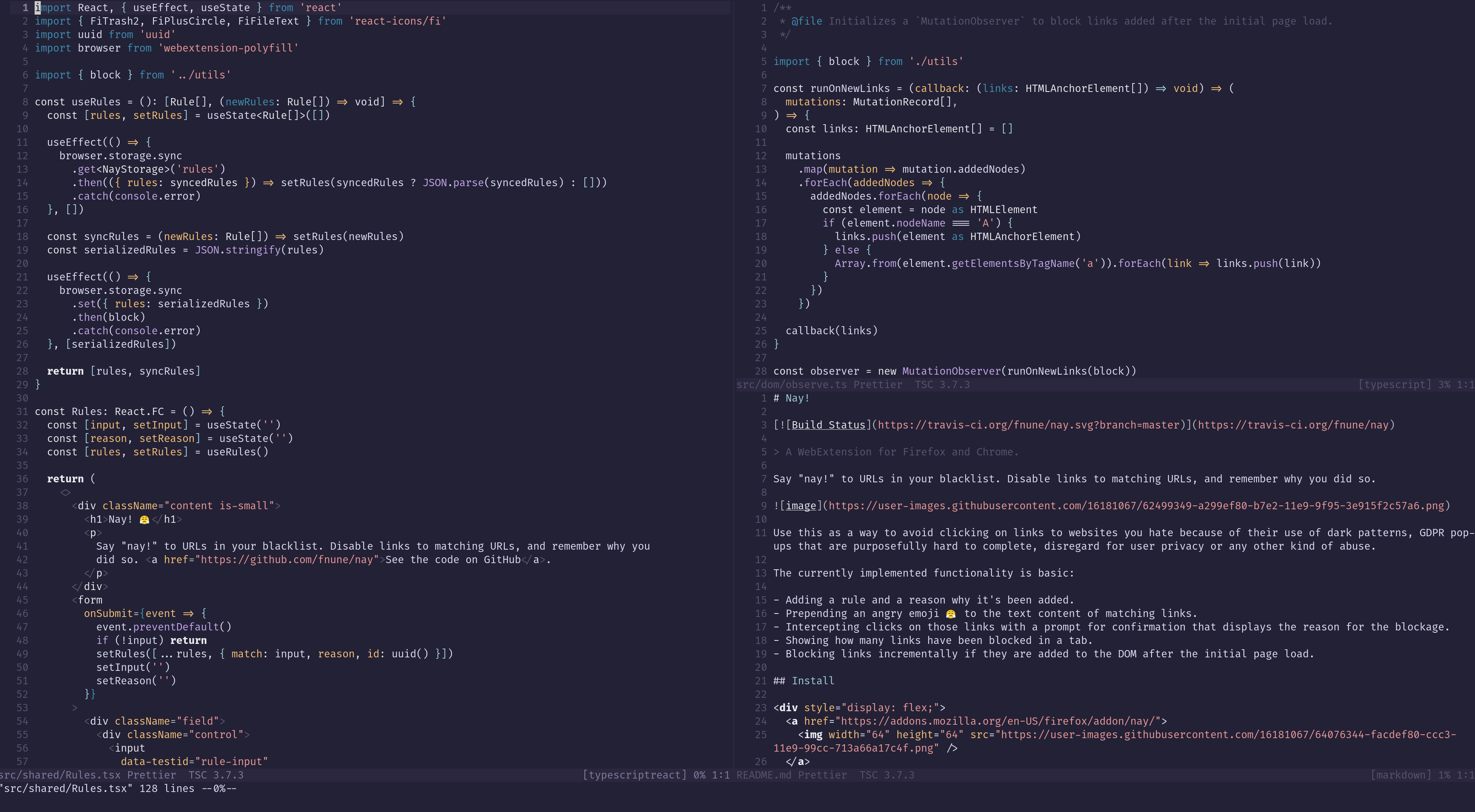Click '.then(block)' on line 24
Screen dimensions: 1475x812
click(x=108, y=317)
